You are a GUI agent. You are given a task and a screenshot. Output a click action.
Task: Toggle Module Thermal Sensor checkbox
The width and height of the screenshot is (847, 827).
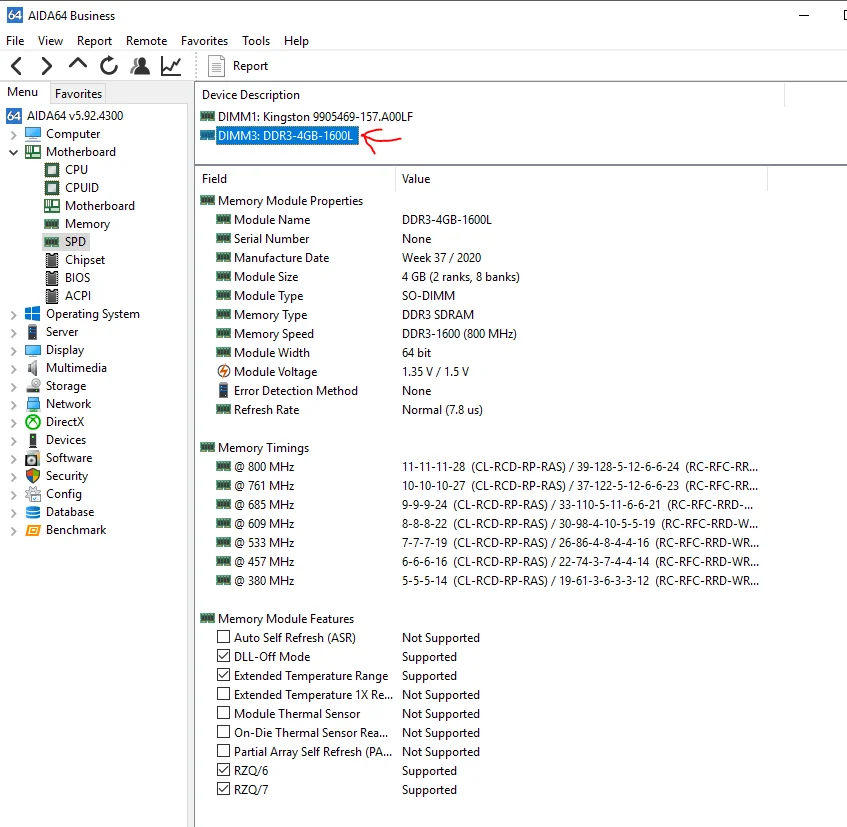click(x=223, y=713)
